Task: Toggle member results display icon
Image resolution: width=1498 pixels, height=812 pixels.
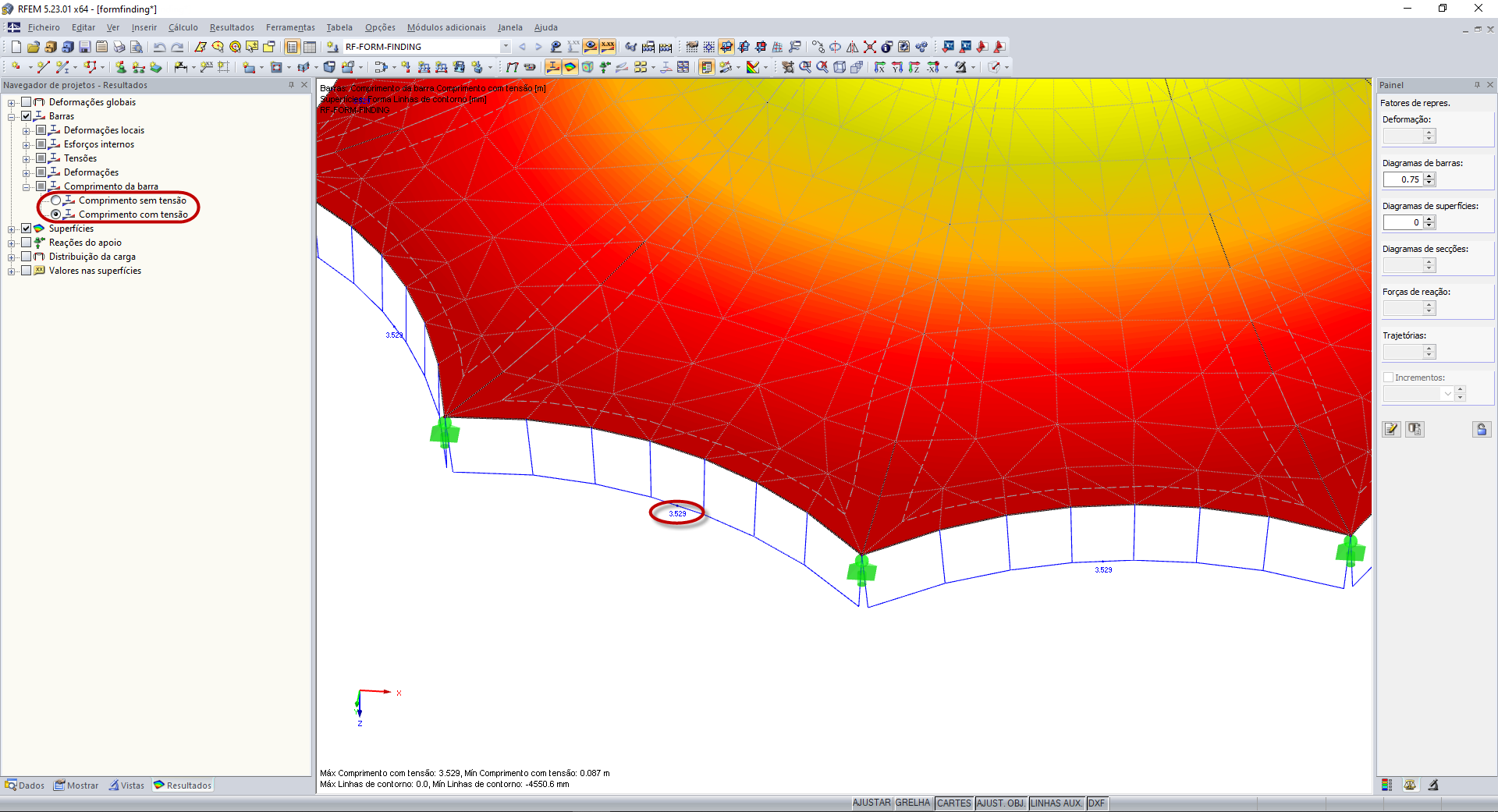Action: (x=553, y=67)
